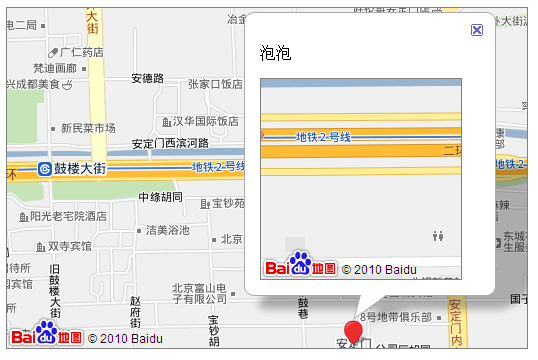The width and height of the screenshot is (538, 360).
Task: Click the red location marker pin
Action: point(353,332)
